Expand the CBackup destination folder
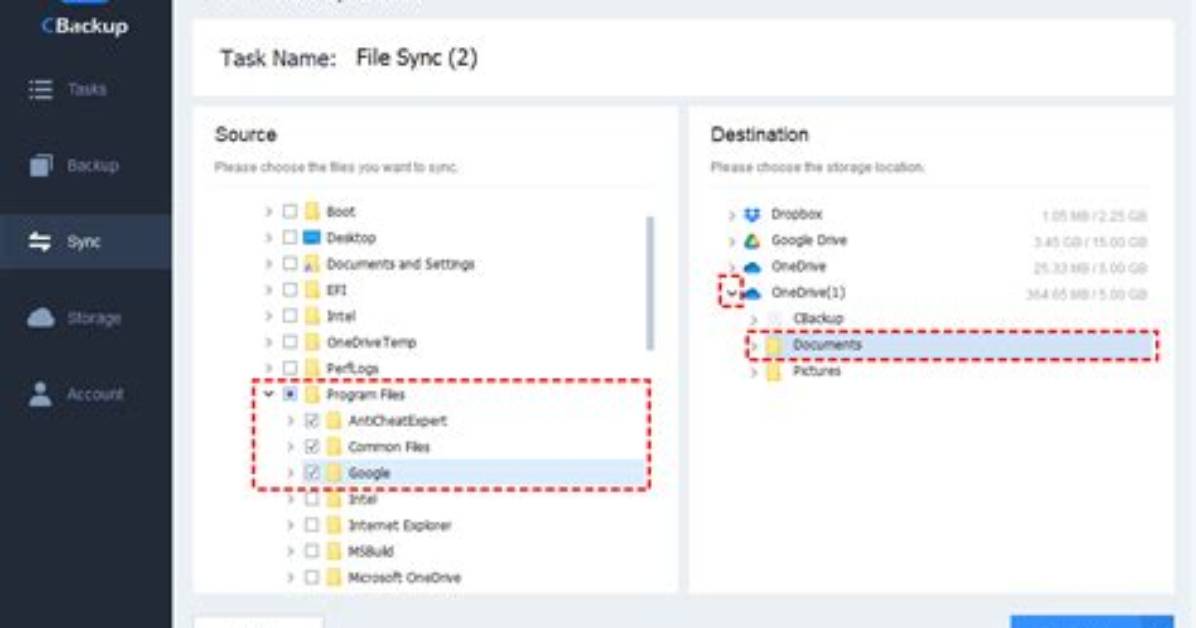The image size is (1196, 628). 754,319
